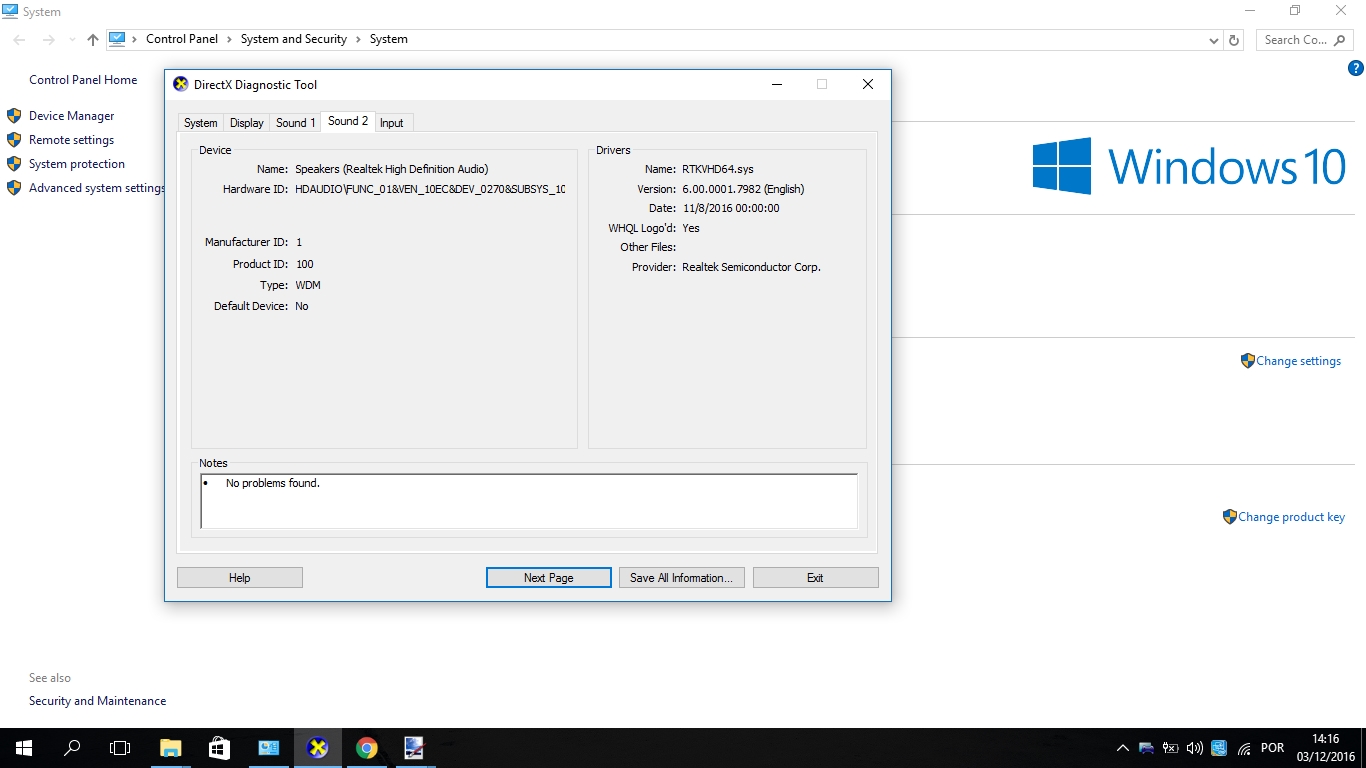
Task: Switch to the Sound 1 tab
Action: tap(295, 123)
